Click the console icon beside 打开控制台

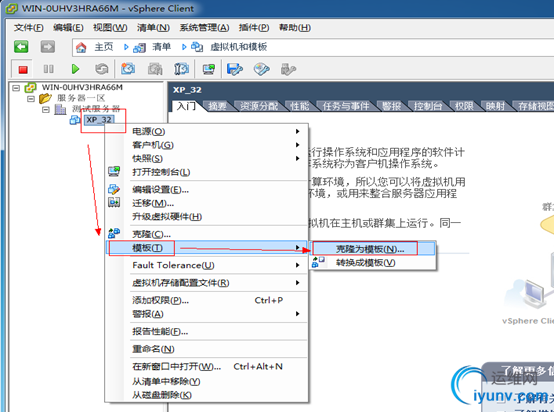click(114, 172)
